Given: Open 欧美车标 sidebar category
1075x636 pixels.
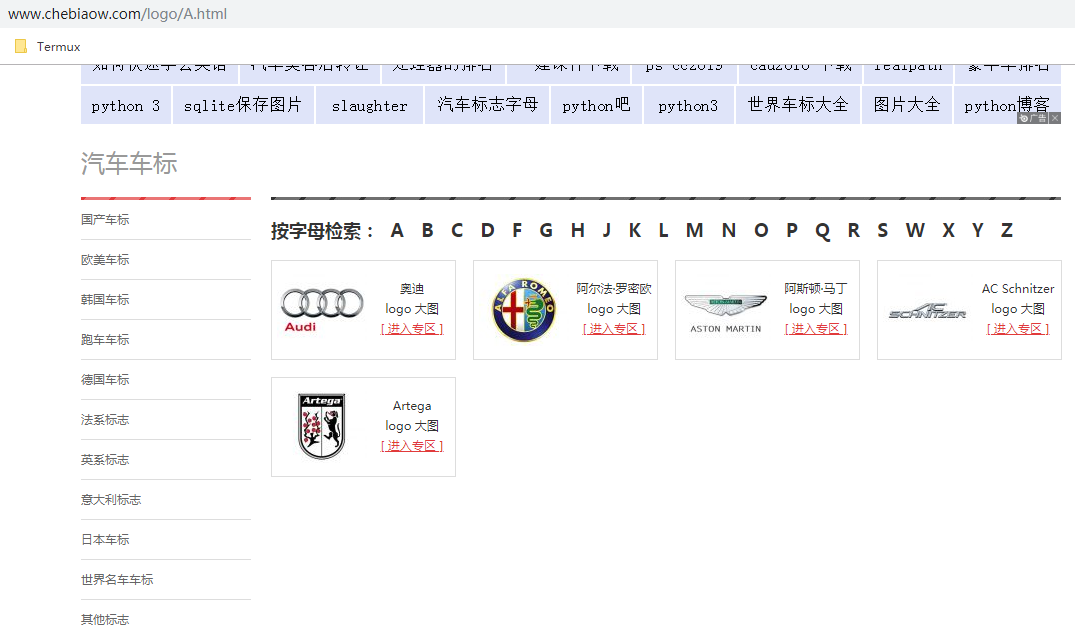Looking at the screenshot, I should (105, 260).
